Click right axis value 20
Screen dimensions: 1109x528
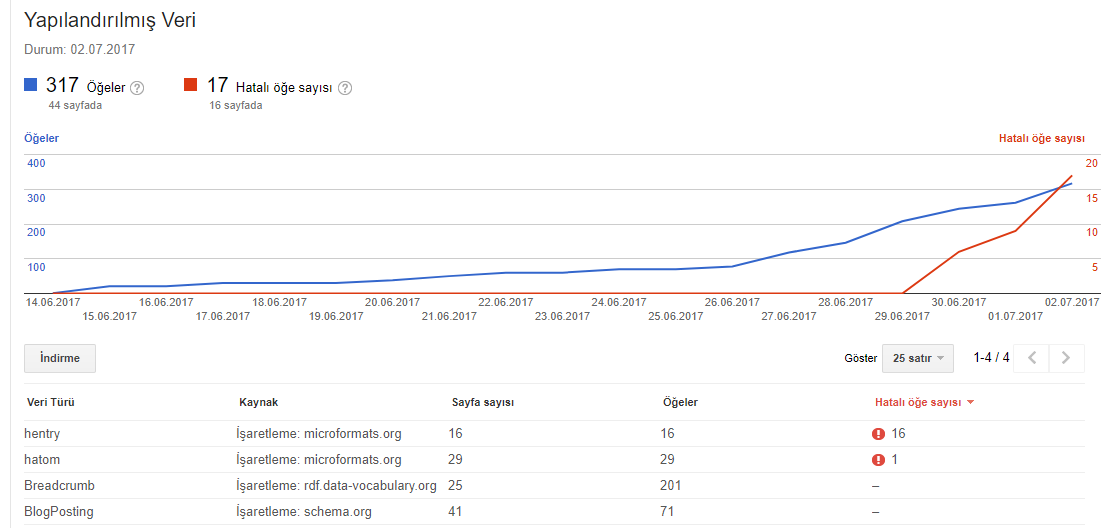(1092, 163)
